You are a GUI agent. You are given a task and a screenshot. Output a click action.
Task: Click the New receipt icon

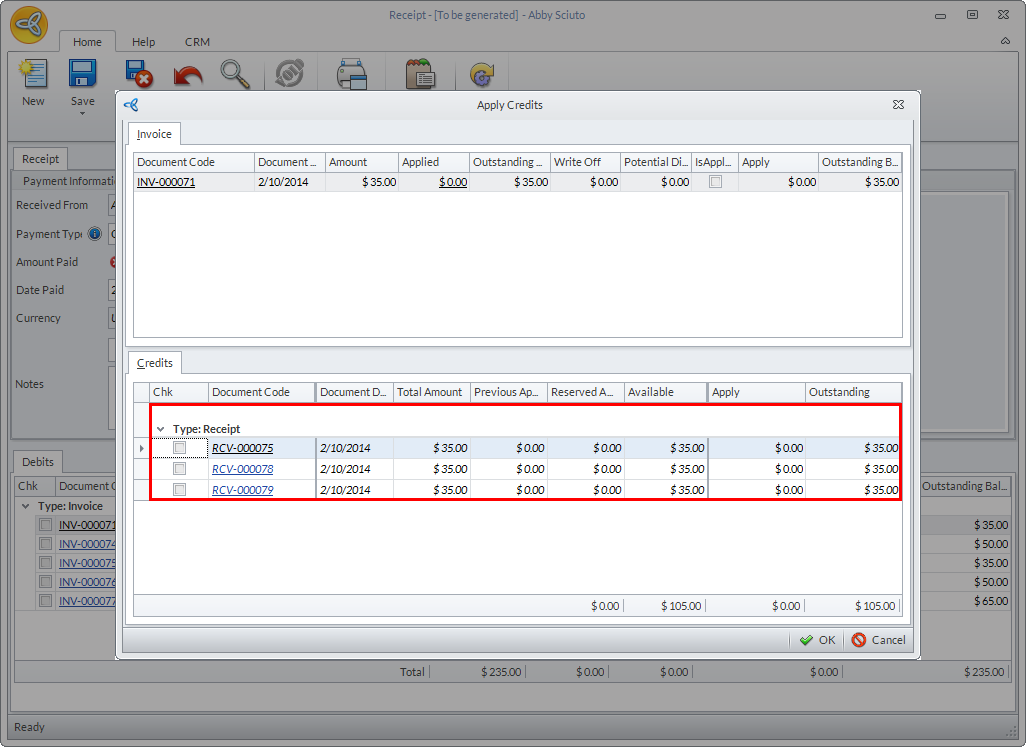[33, 75]
